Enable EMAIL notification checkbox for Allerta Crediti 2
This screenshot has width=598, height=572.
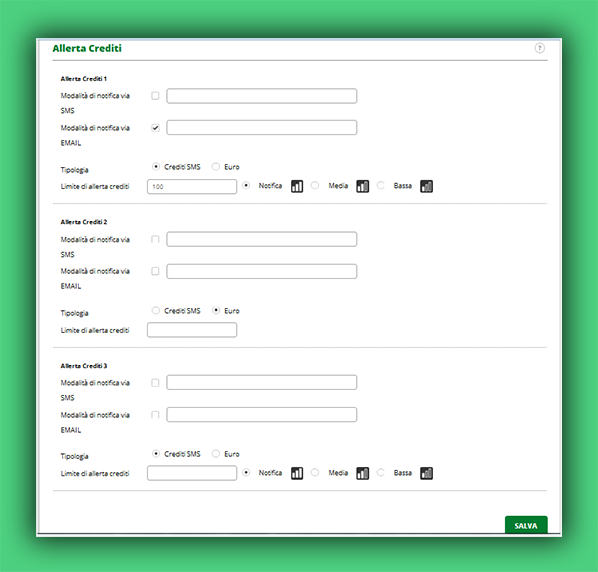pyautogui.click(x=155, y=271)
